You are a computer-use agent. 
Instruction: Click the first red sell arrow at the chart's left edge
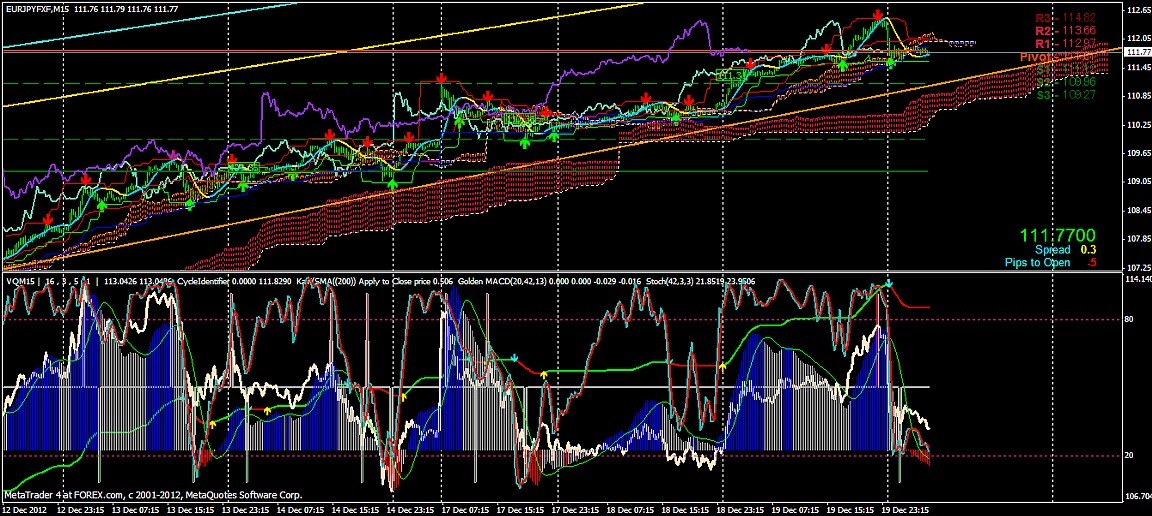pyautogui.click(x=48, y=219)
